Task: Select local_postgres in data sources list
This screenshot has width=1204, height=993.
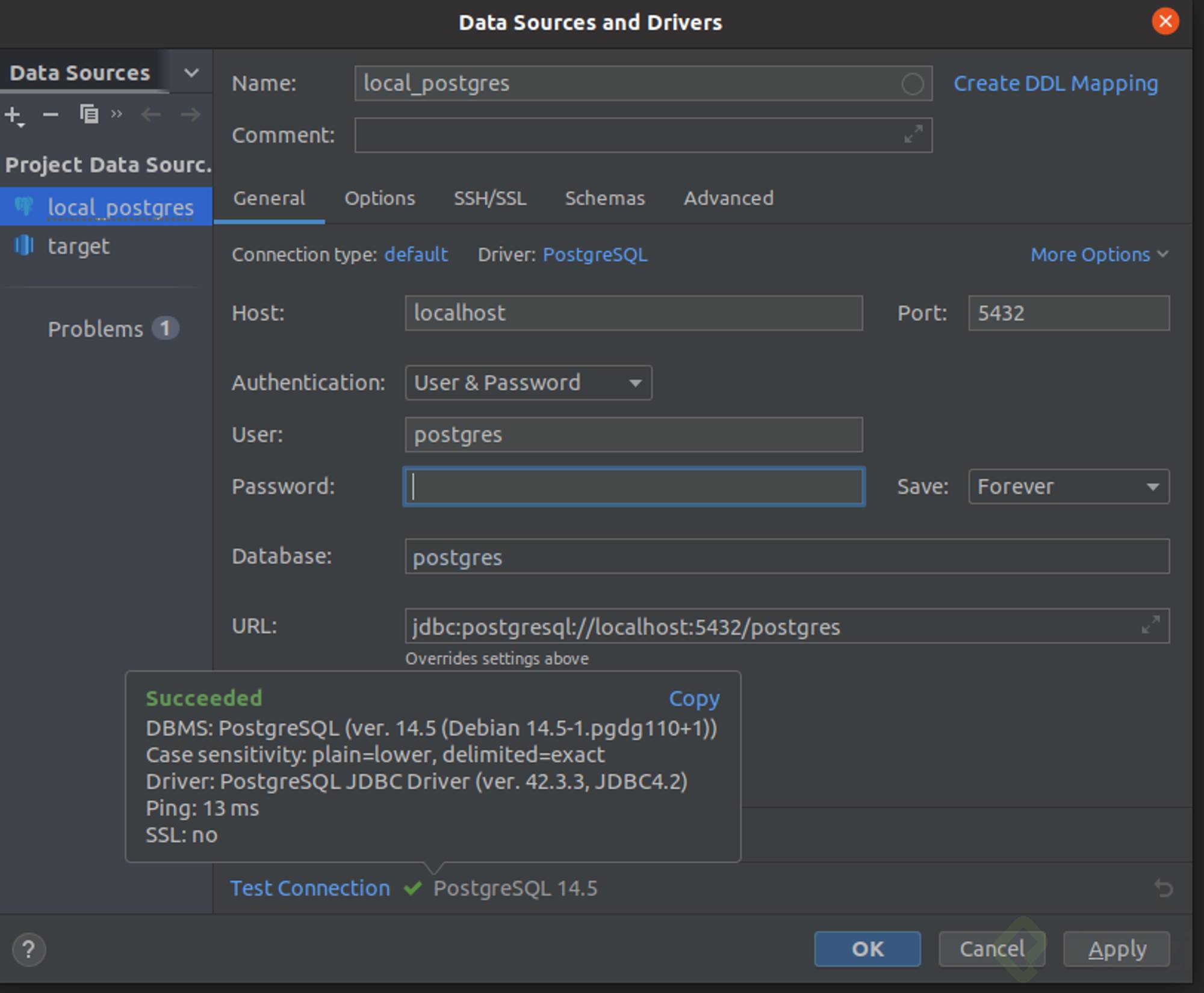Action: (x=106, y=206)
